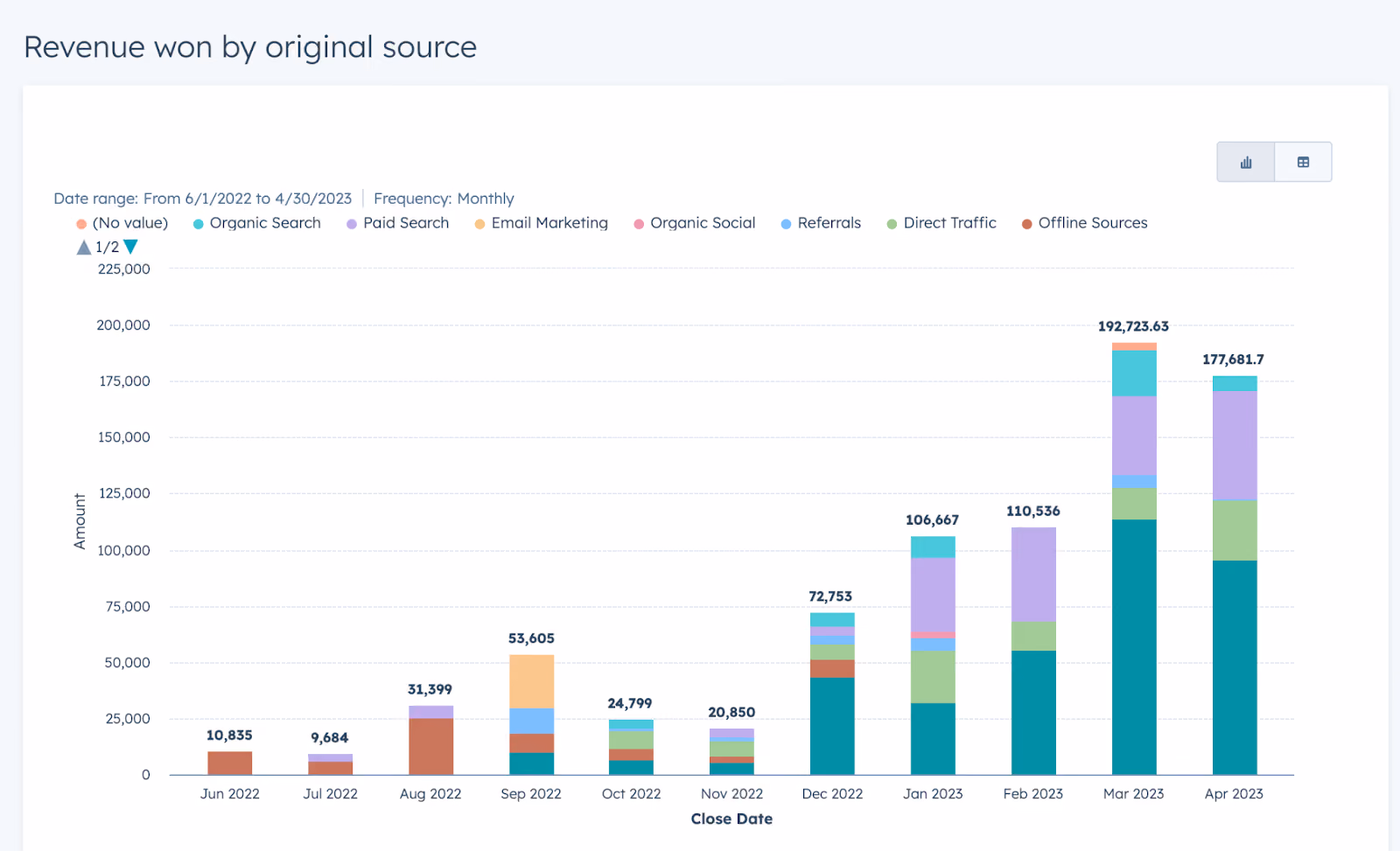The height and width of the screenshot is (851, 1400).
Task: Click the 106,667 total label
Action: 932,520
